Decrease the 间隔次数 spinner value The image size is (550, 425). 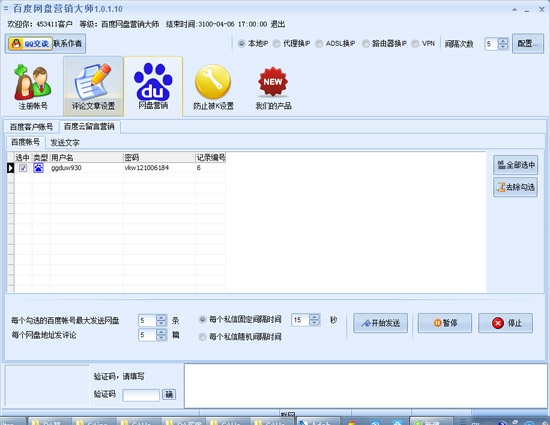tap(503, 47)
